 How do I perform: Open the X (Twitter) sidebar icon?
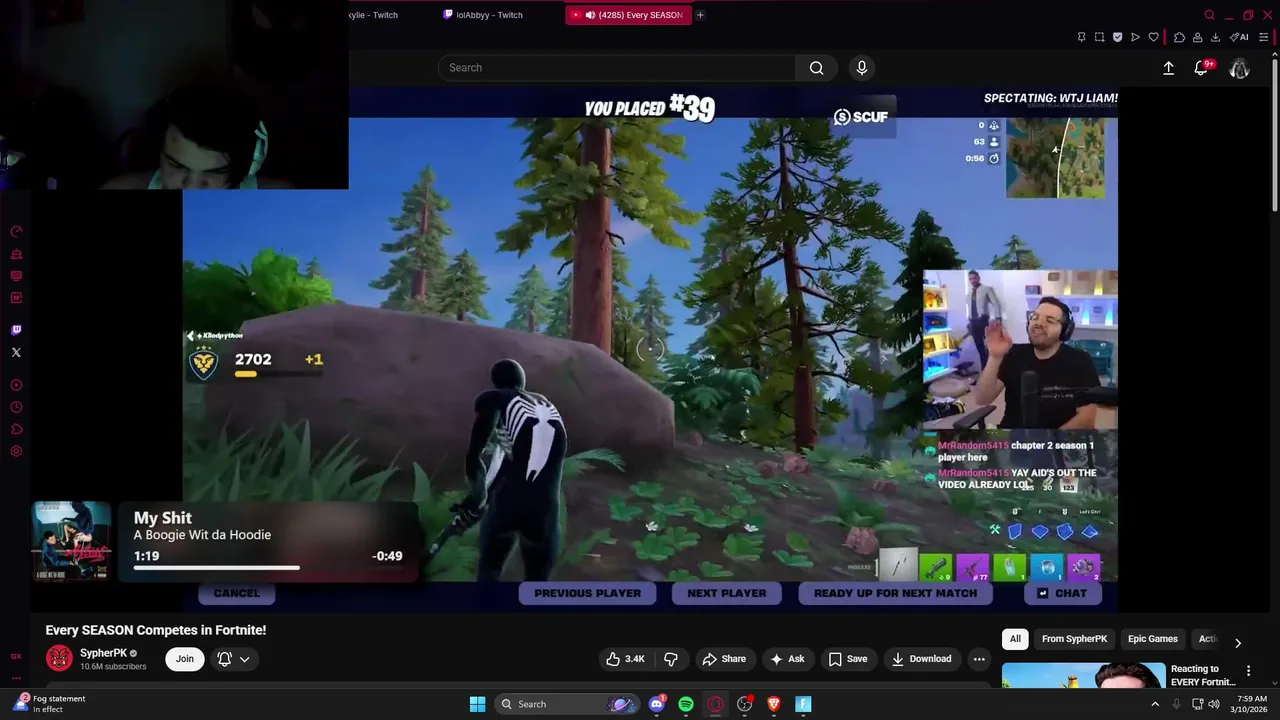[x=16, y=352]
